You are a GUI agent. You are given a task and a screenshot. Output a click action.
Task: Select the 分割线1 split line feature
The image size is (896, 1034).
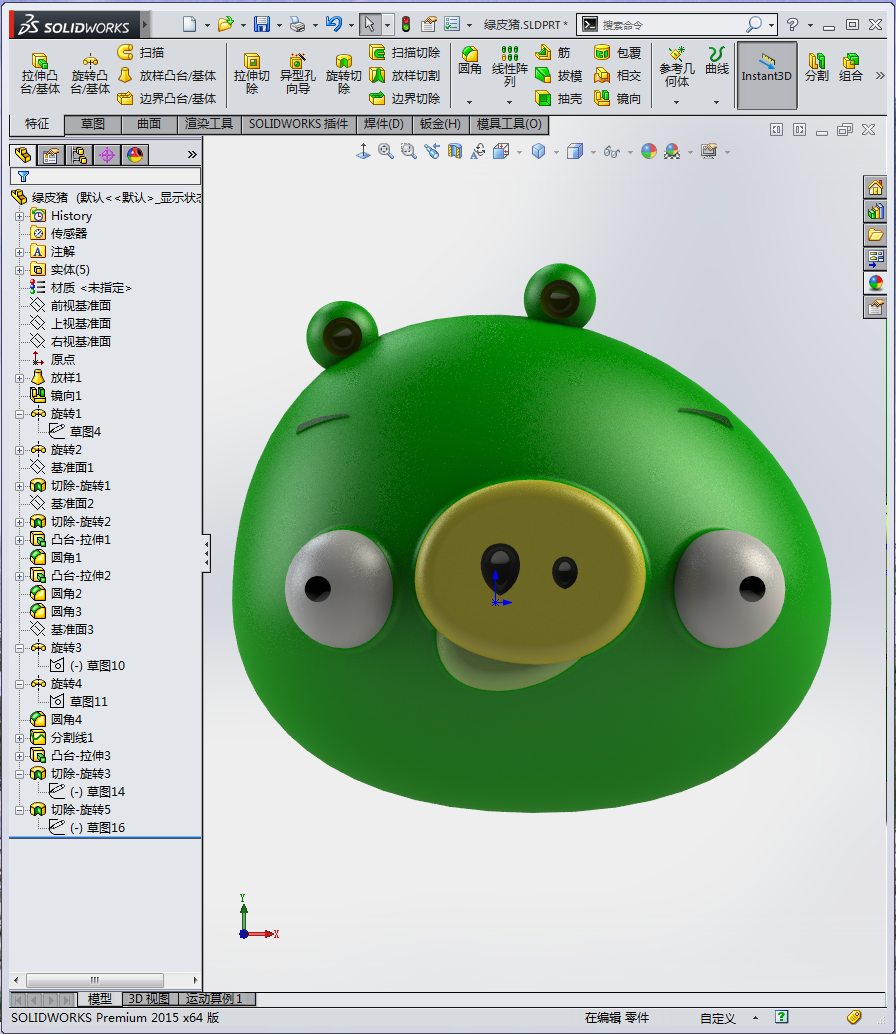[63, 738]
